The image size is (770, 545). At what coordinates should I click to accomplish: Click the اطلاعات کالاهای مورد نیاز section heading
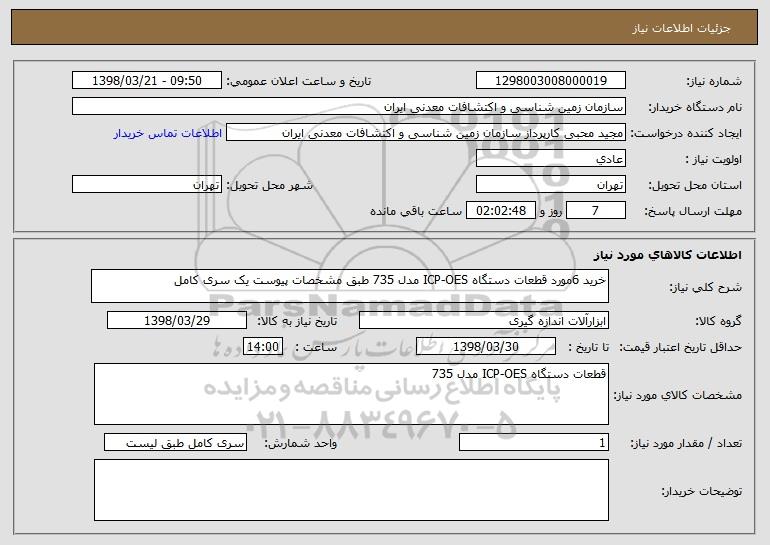667,255
